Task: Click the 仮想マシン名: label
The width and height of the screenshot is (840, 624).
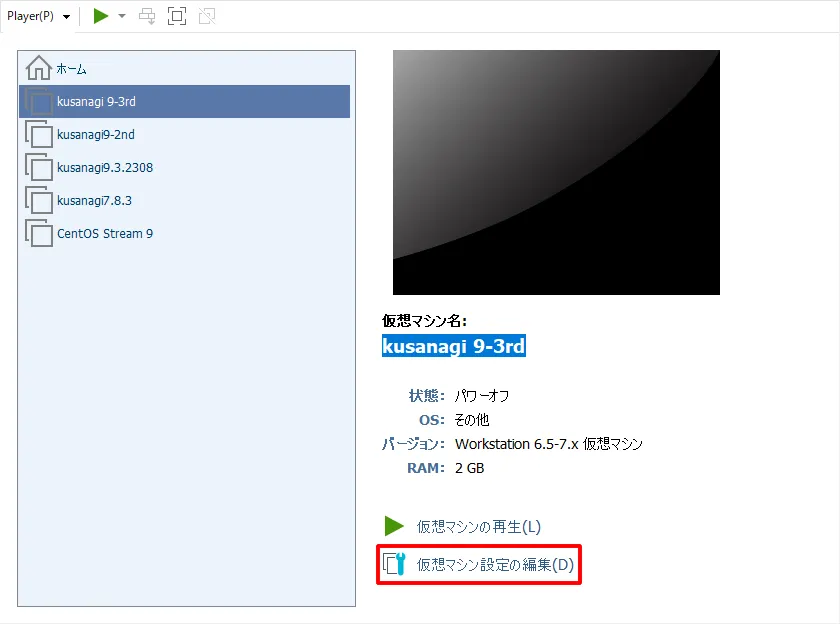Action: (x=424, y=321)
